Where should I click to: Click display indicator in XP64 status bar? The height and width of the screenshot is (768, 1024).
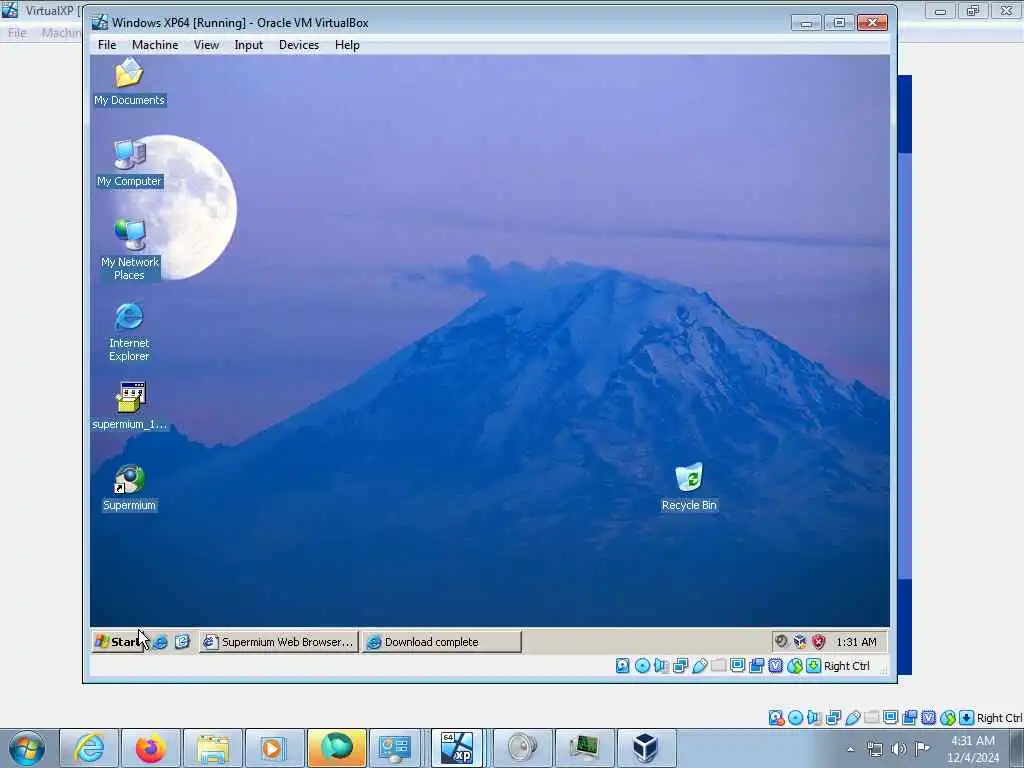pos(738,665)
